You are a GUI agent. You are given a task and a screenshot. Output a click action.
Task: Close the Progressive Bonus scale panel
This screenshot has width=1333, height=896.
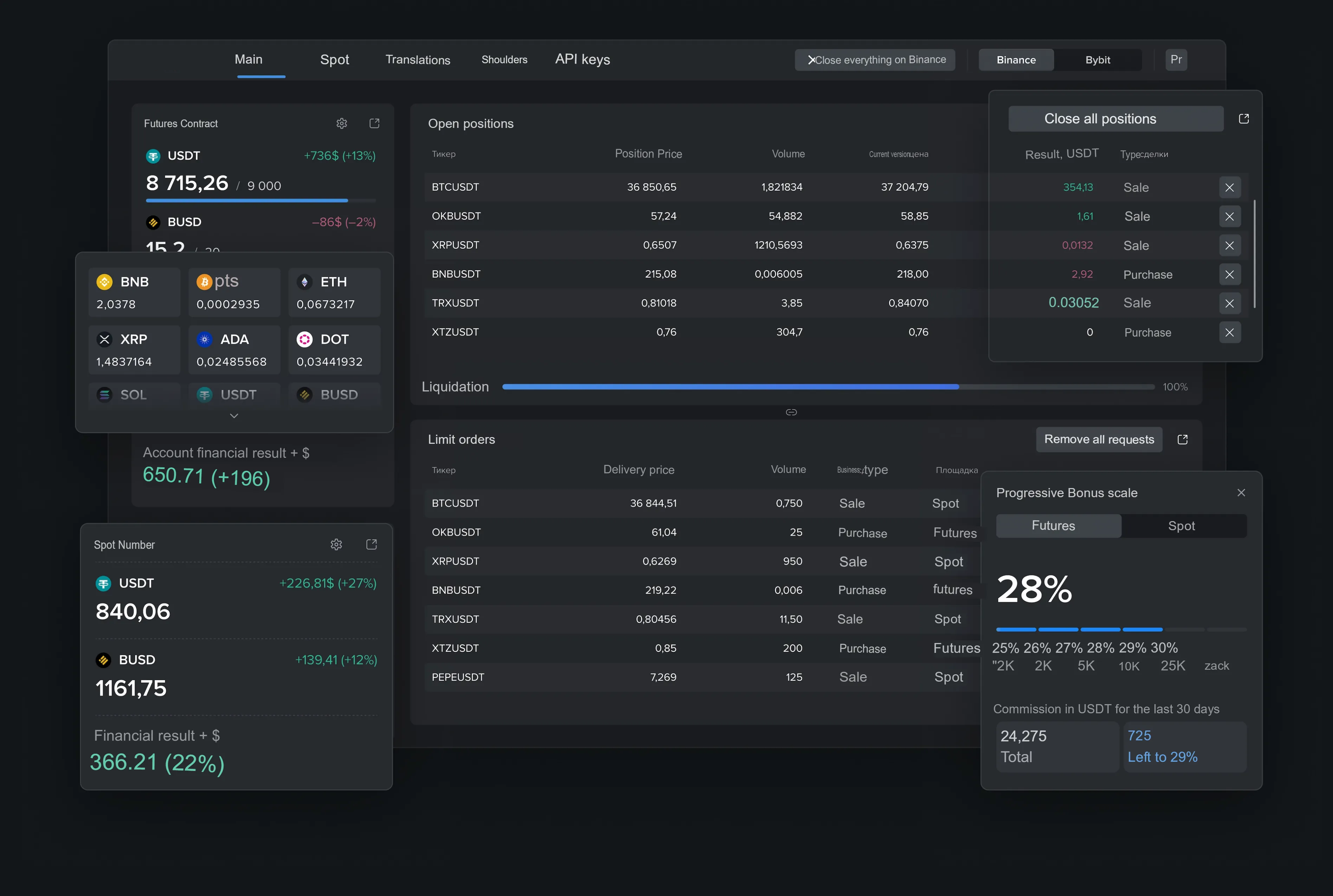[x=1241, y=493]
